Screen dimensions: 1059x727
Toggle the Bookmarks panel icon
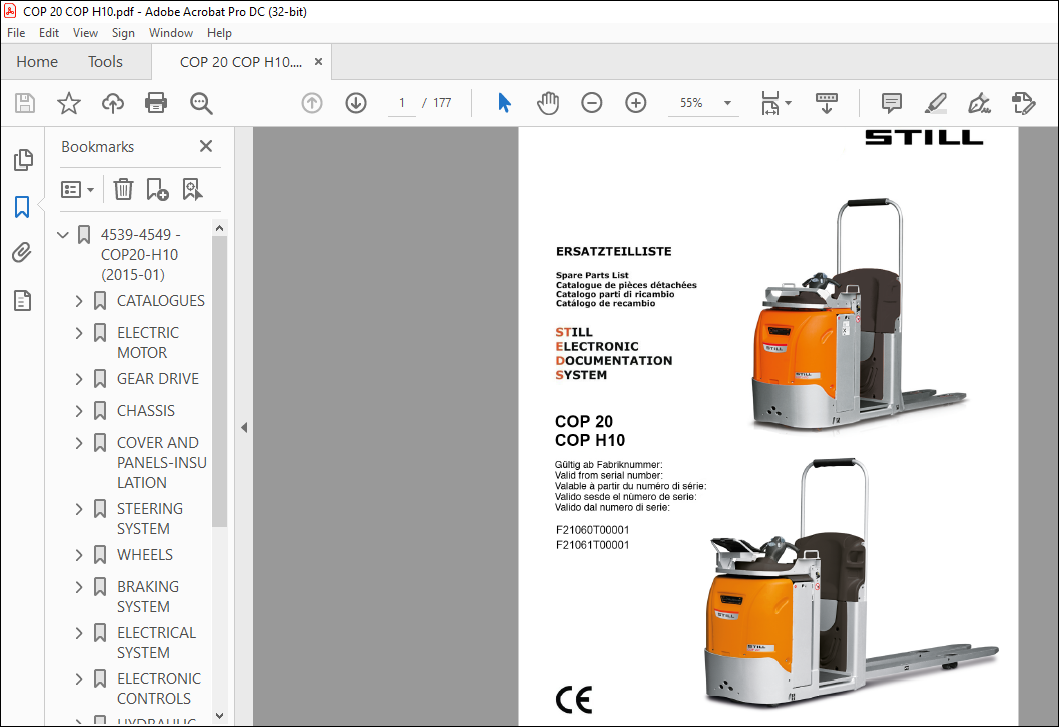[x=22, y=207]
